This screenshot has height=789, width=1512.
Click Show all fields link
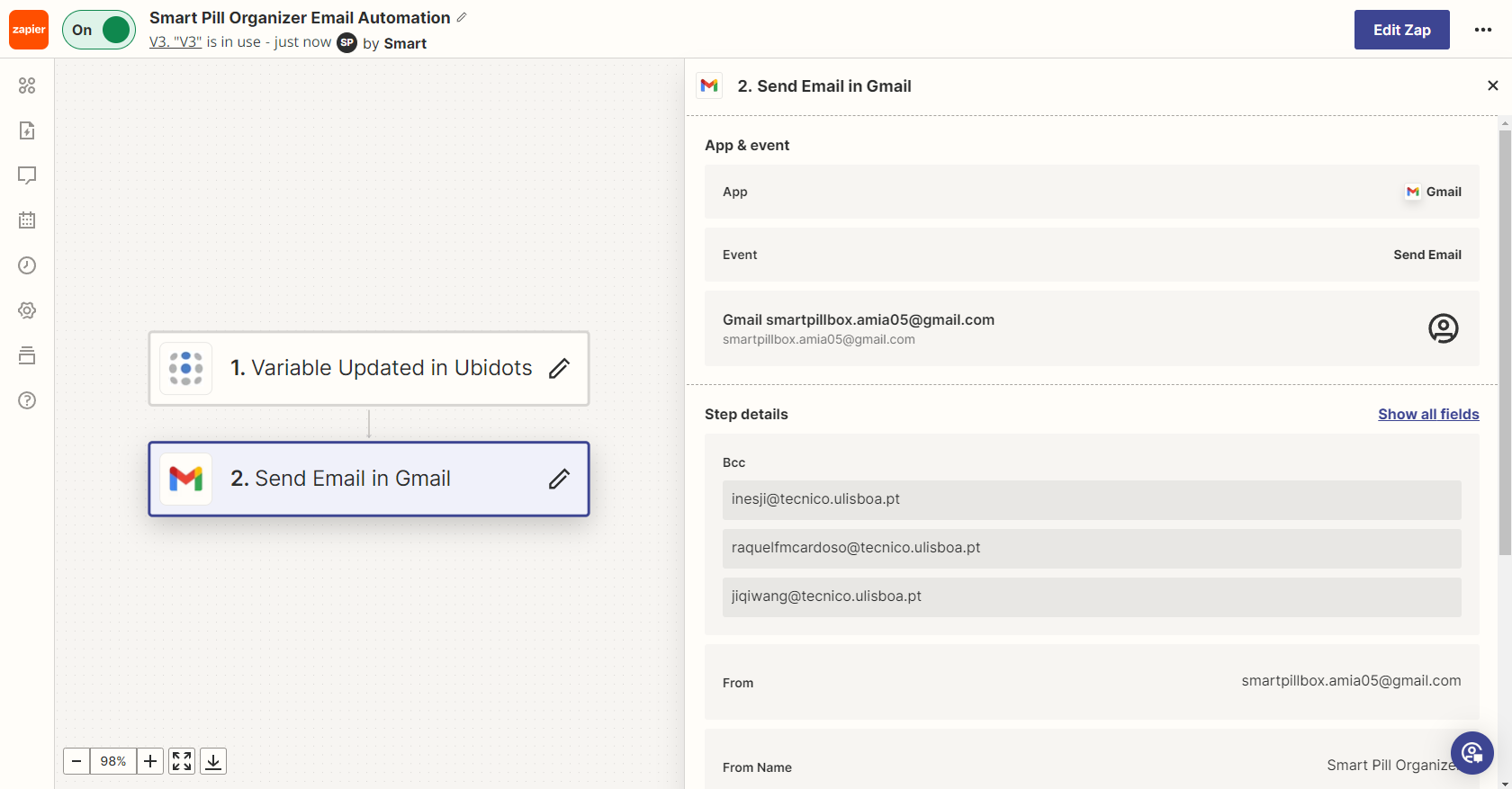point(1428,414)
